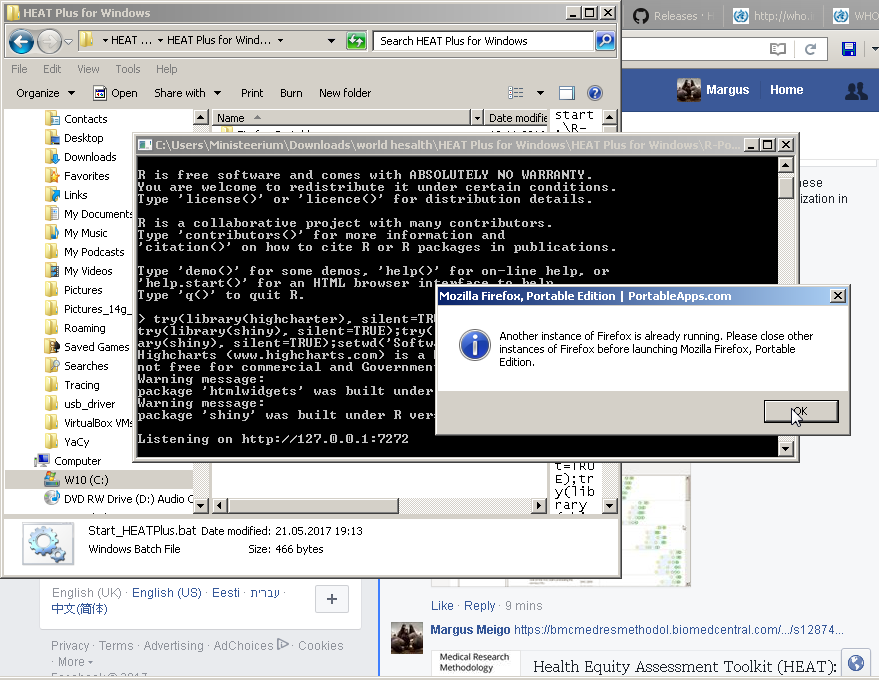Click the Open toolbar button
Viewport: 879px width, 680px height.
click(x=115, y=93)
